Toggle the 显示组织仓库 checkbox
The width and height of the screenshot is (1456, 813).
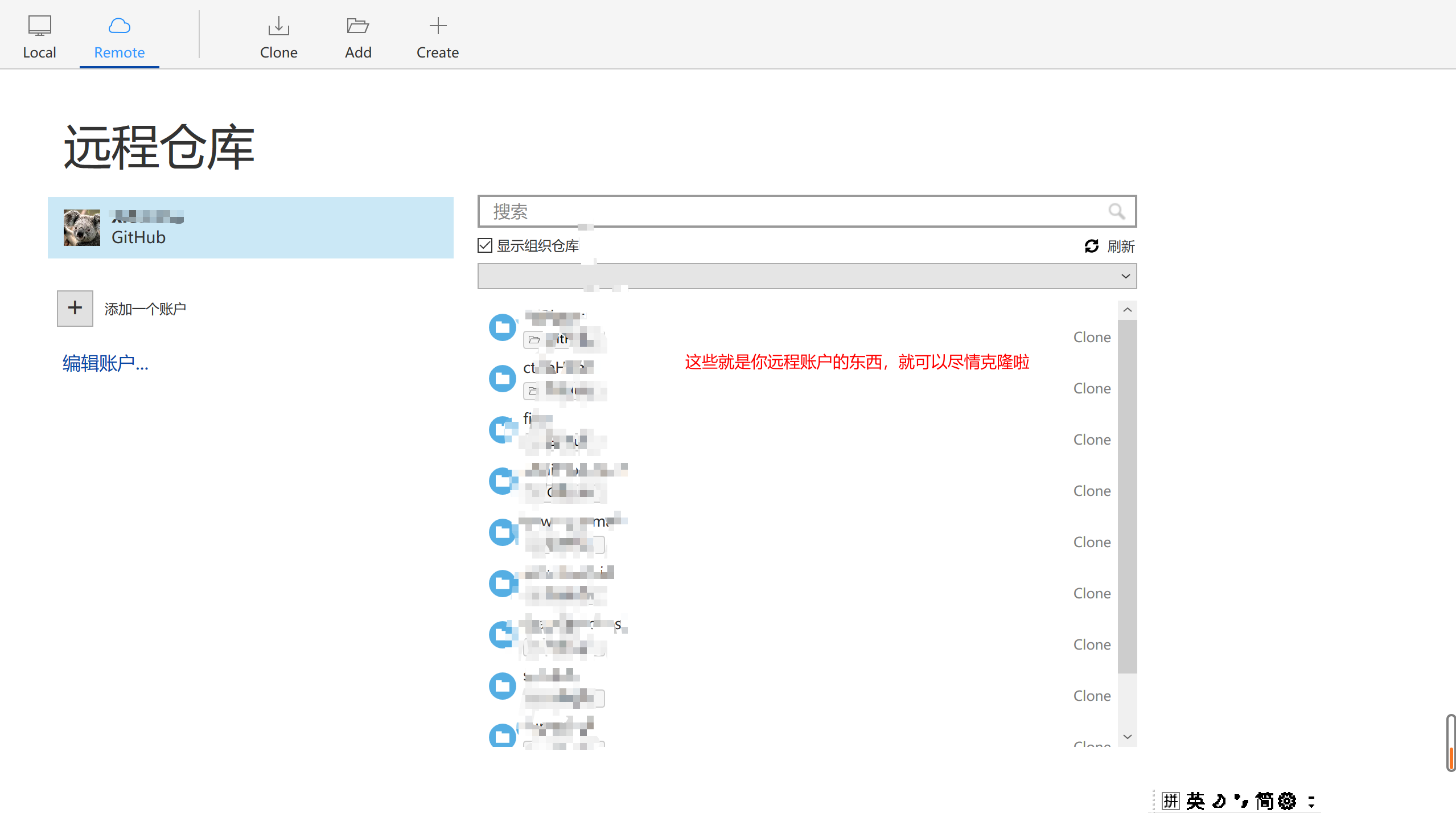pyautogui.click(x=485, y=245)
